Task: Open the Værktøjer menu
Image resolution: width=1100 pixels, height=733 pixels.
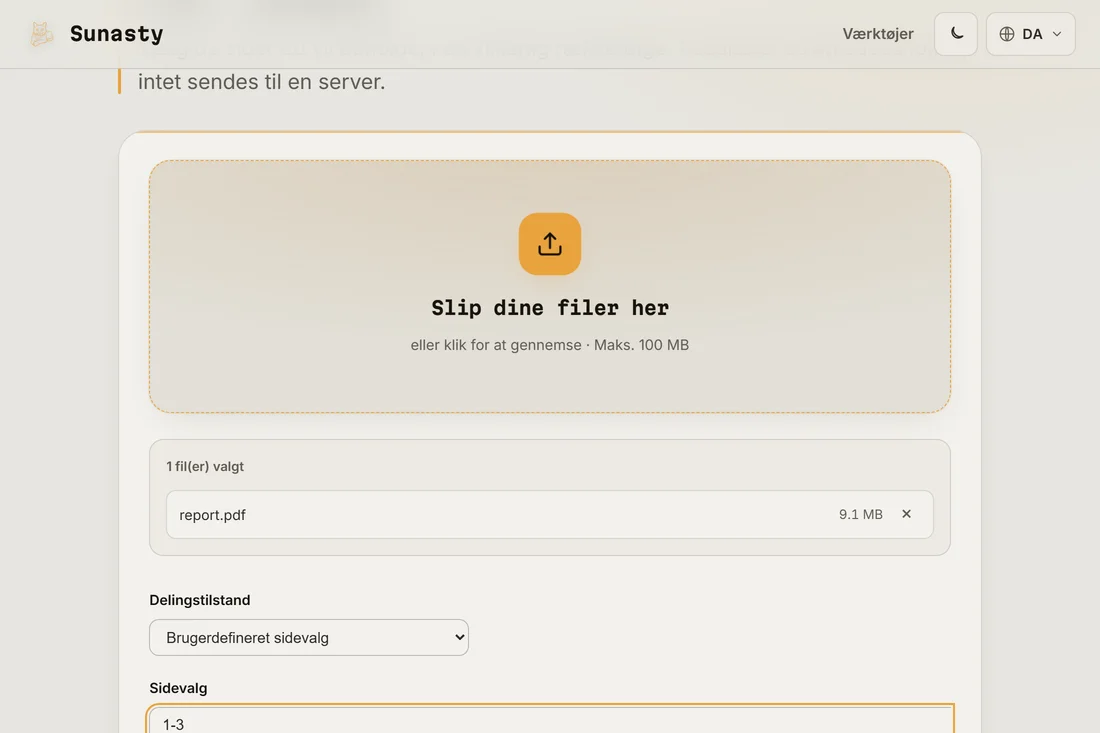Action: [878, 34]
